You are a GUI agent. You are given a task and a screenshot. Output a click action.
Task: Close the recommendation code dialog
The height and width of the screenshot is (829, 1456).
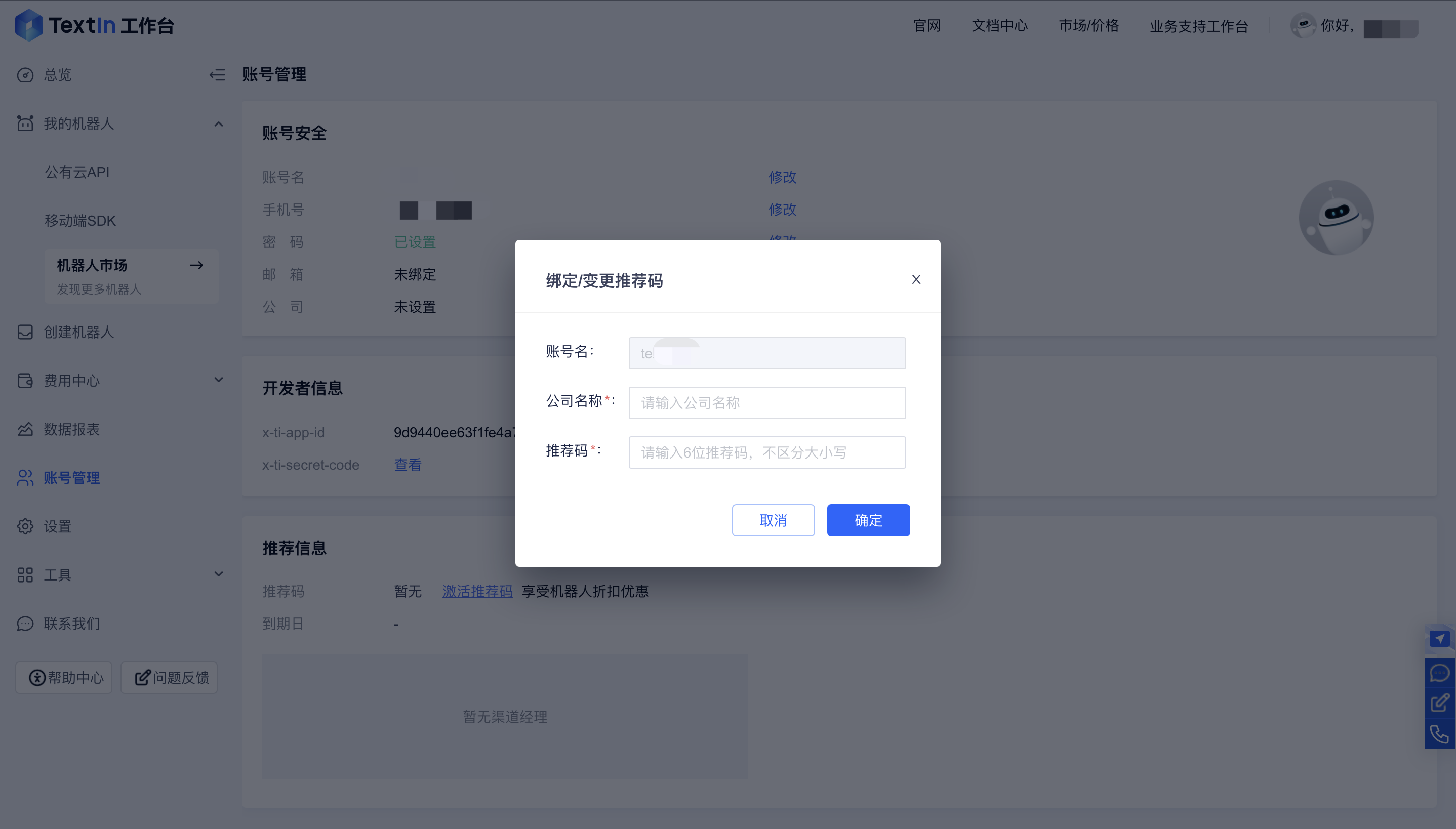point(916,279)
